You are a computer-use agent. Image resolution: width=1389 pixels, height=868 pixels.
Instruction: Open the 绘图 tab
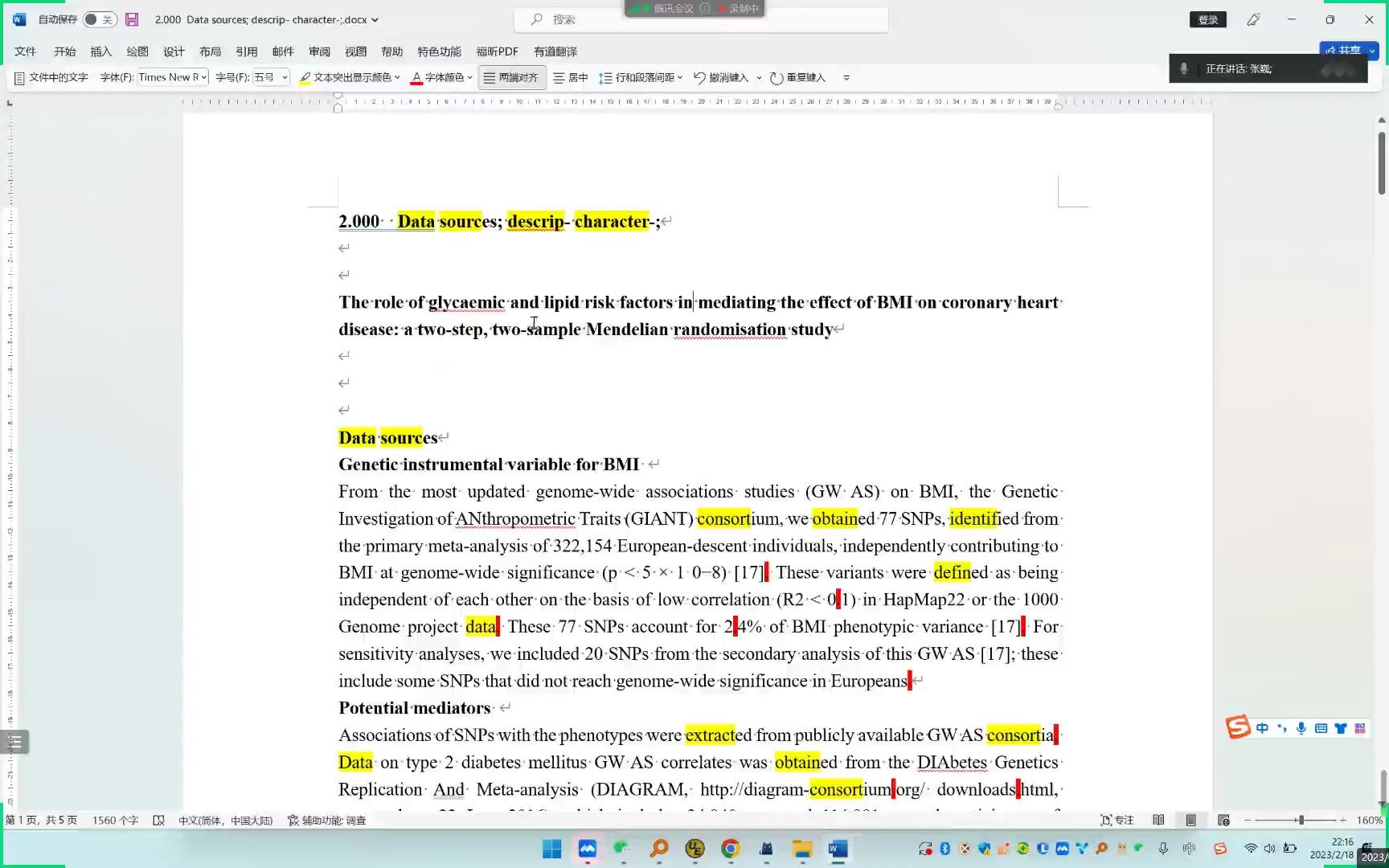tap(137, 51)
